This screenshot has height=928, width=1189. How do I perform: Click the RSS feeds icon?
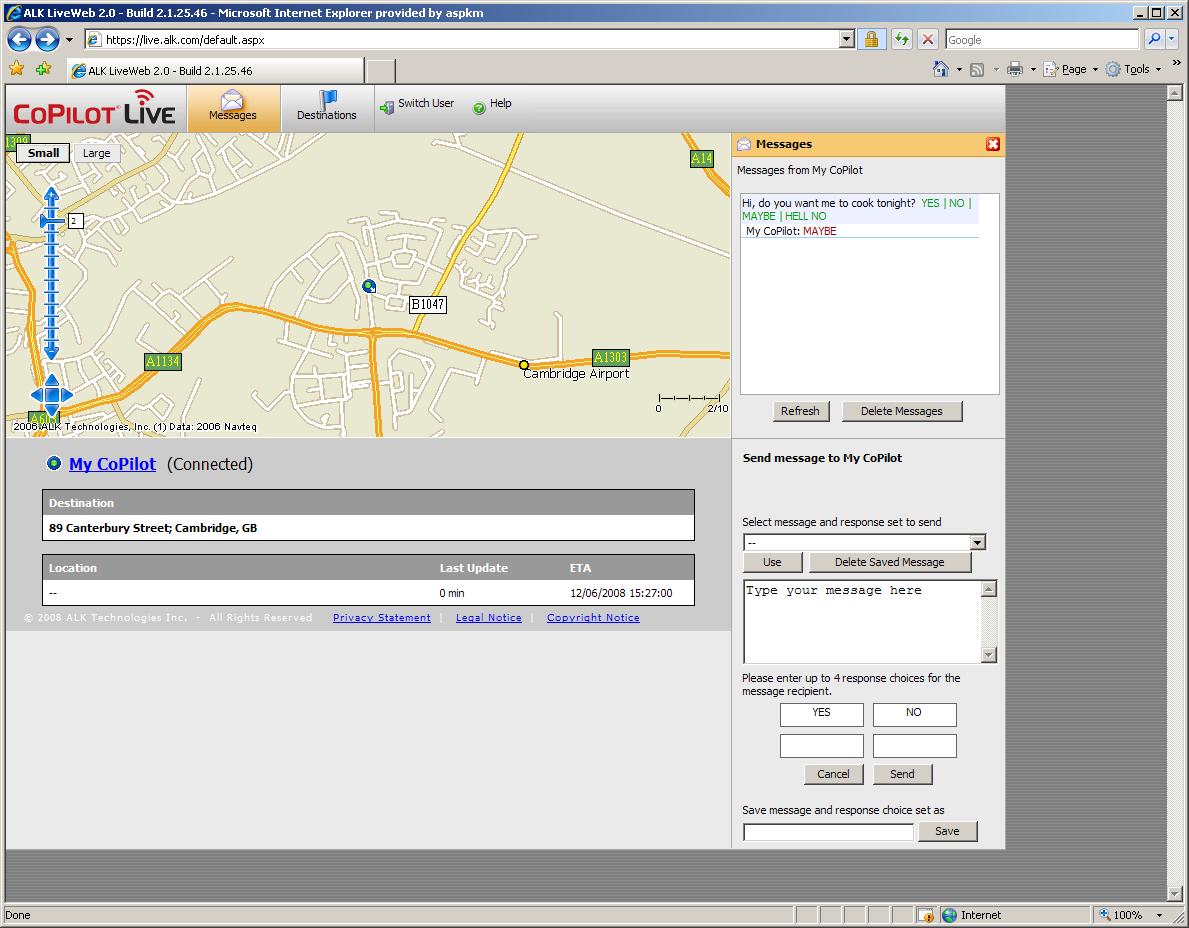click(x=977, y=70)
